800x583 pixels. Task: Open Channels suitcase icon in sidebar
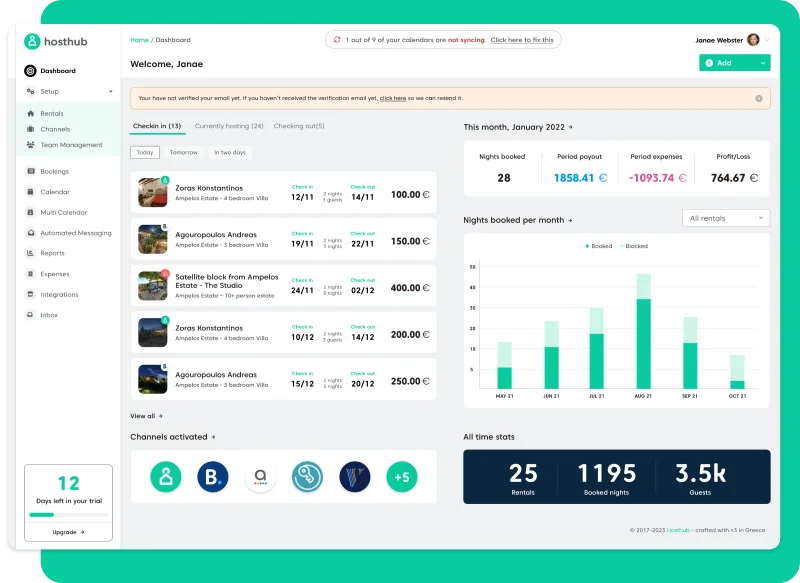click(x=31, y=129)
